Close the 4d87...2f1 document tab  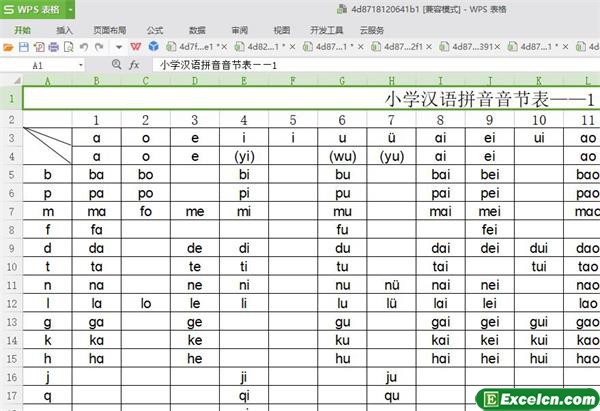tap(429, 47)
